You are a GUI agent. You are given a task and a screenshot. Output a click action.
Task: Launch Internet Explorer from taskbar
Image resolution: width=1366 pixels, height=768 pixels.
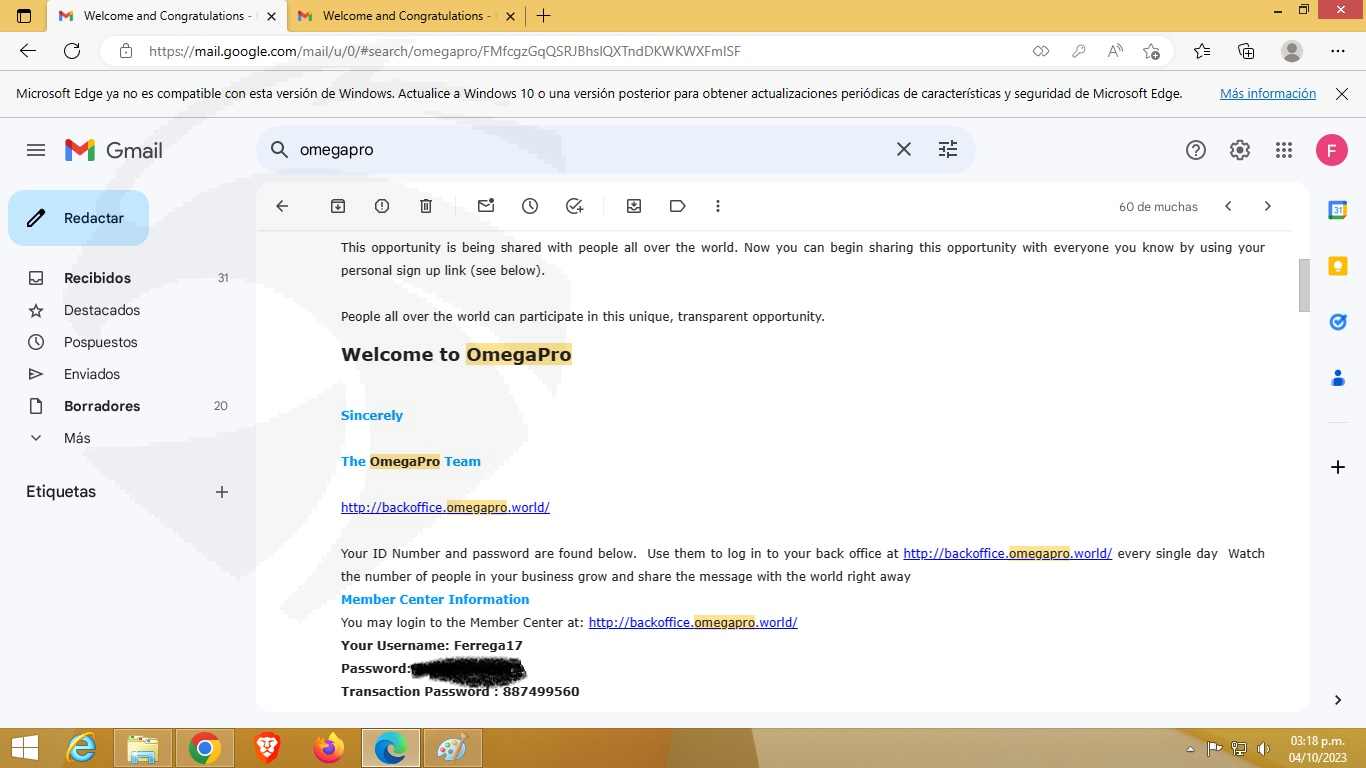[x=81, y=748]
